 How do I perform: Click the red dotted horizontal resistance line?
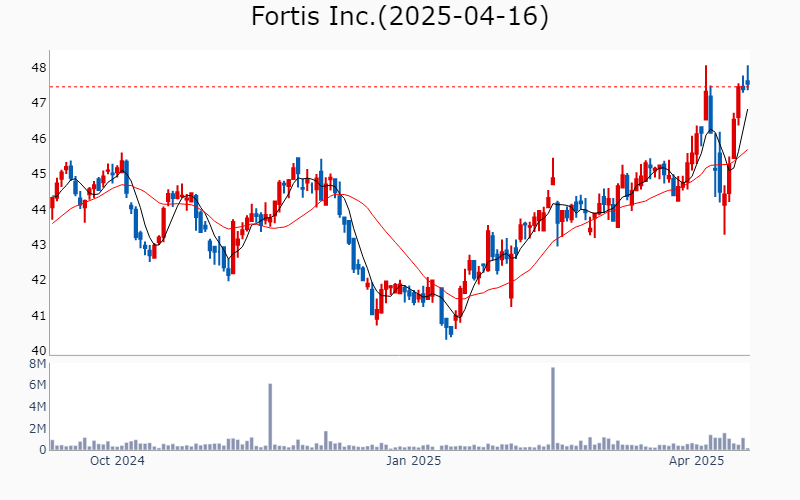click(x=399, y=87)
